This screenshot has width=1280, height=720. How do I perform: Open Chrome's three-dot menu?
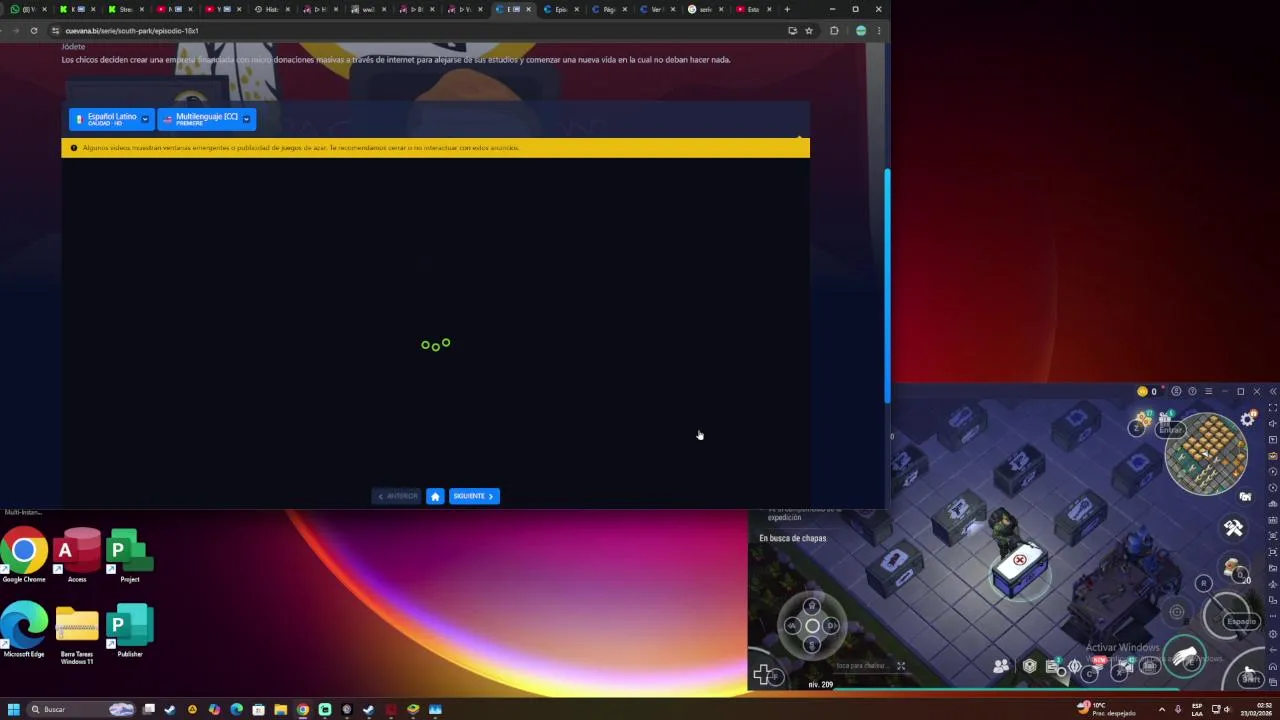point(879,31)
